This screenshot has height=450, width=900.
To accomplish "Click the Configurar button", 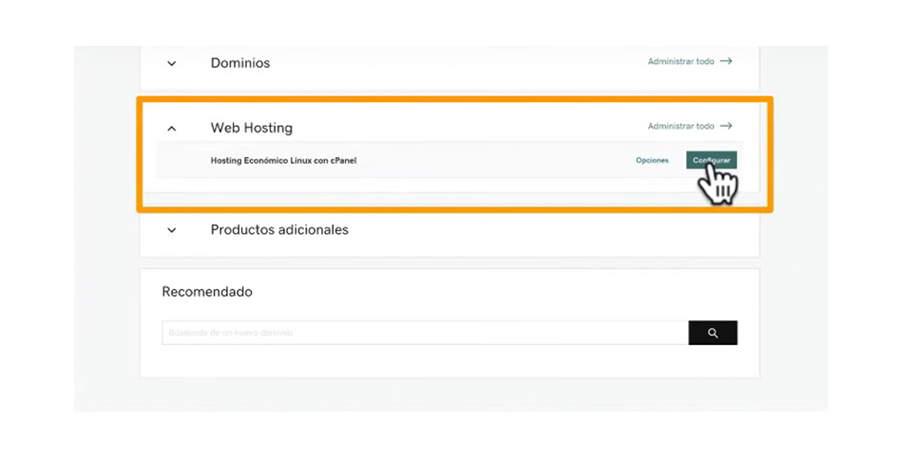I will point(712,160).
